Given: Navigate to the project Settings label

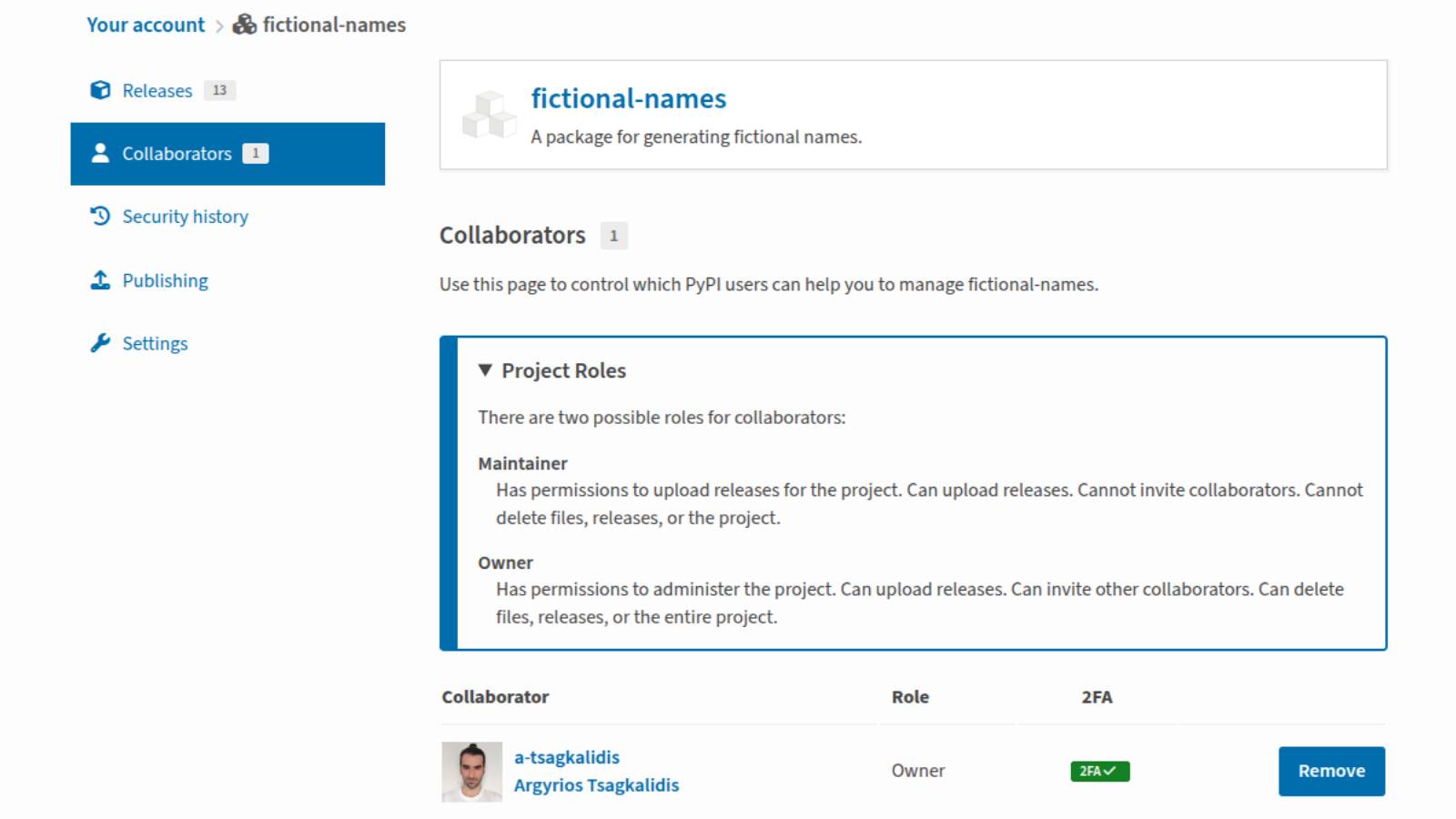Looking at the screenshot, I should [155, 344].
